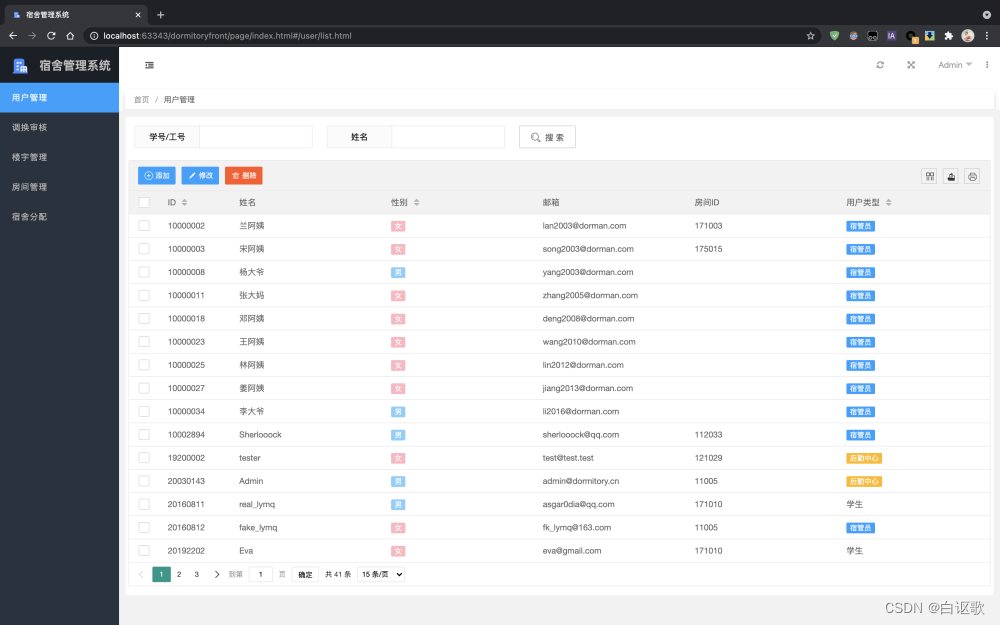The width and height of the screenshot is (1000, 625).
Task: Open the Admin account dropdown
Action: 952,64
